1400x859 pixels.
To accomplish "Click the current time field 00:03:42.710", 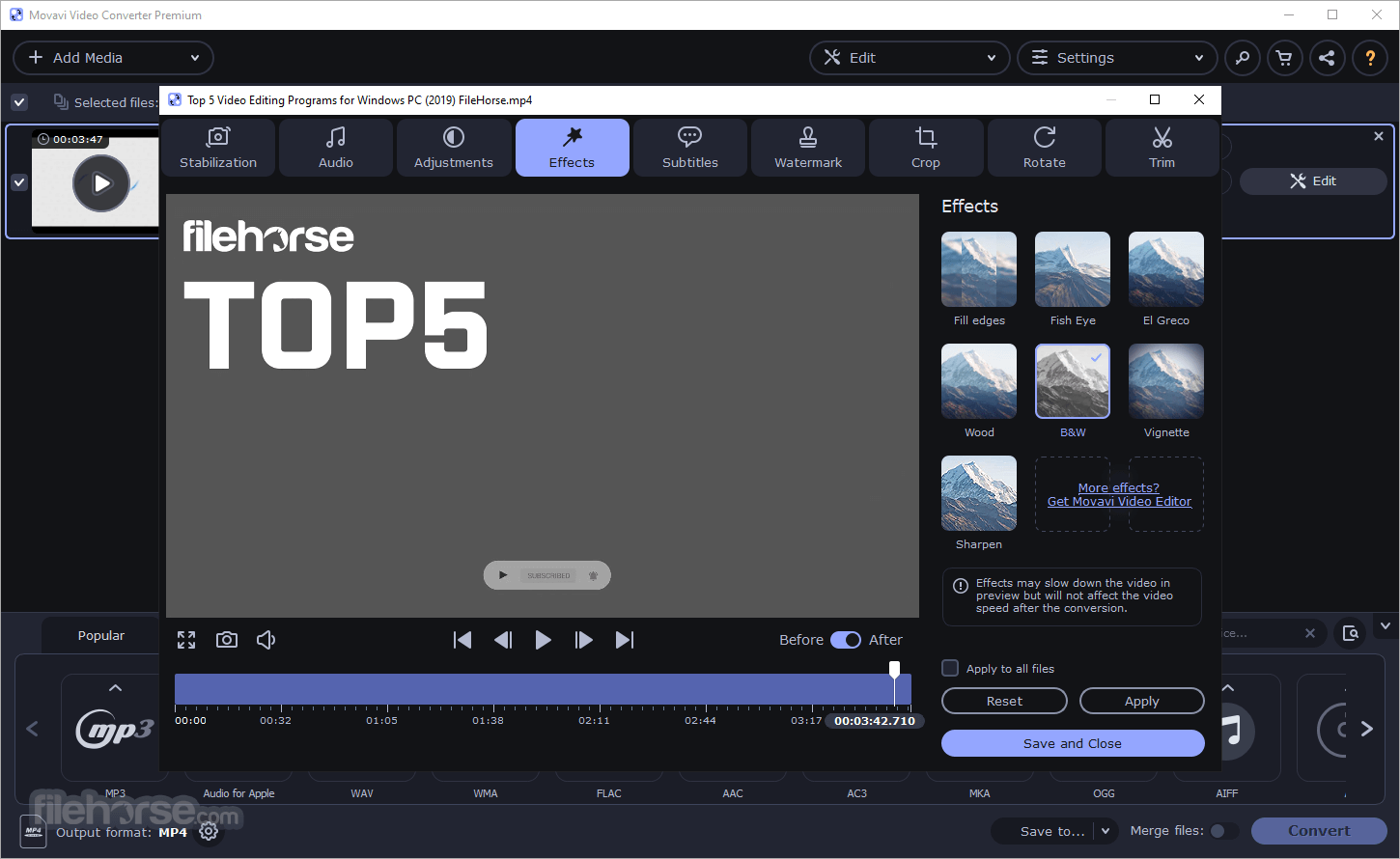I will 875,721.
